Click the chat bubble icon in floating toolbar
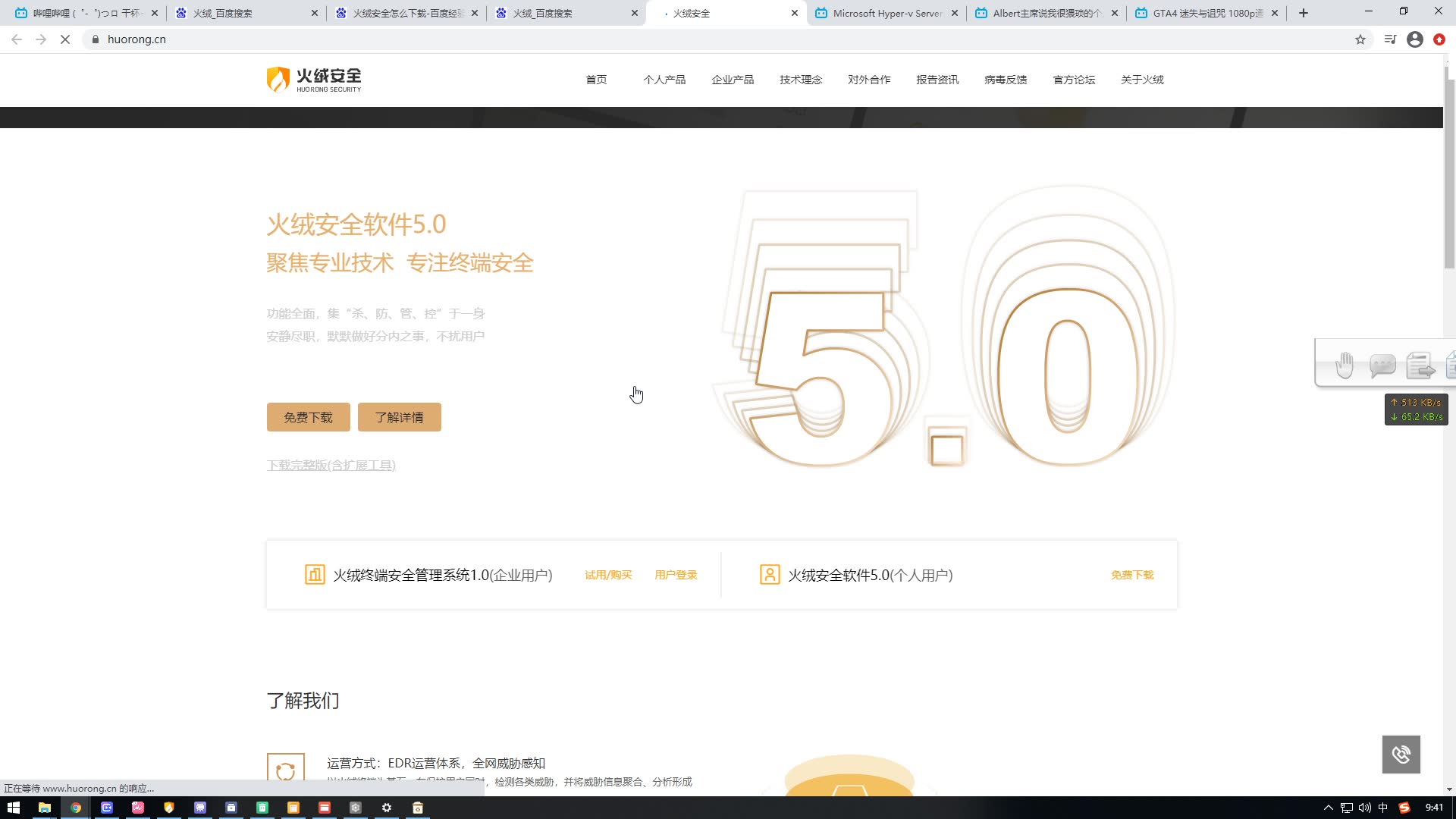Screen dimensions: 1456x819 [x=1382, y=366]
